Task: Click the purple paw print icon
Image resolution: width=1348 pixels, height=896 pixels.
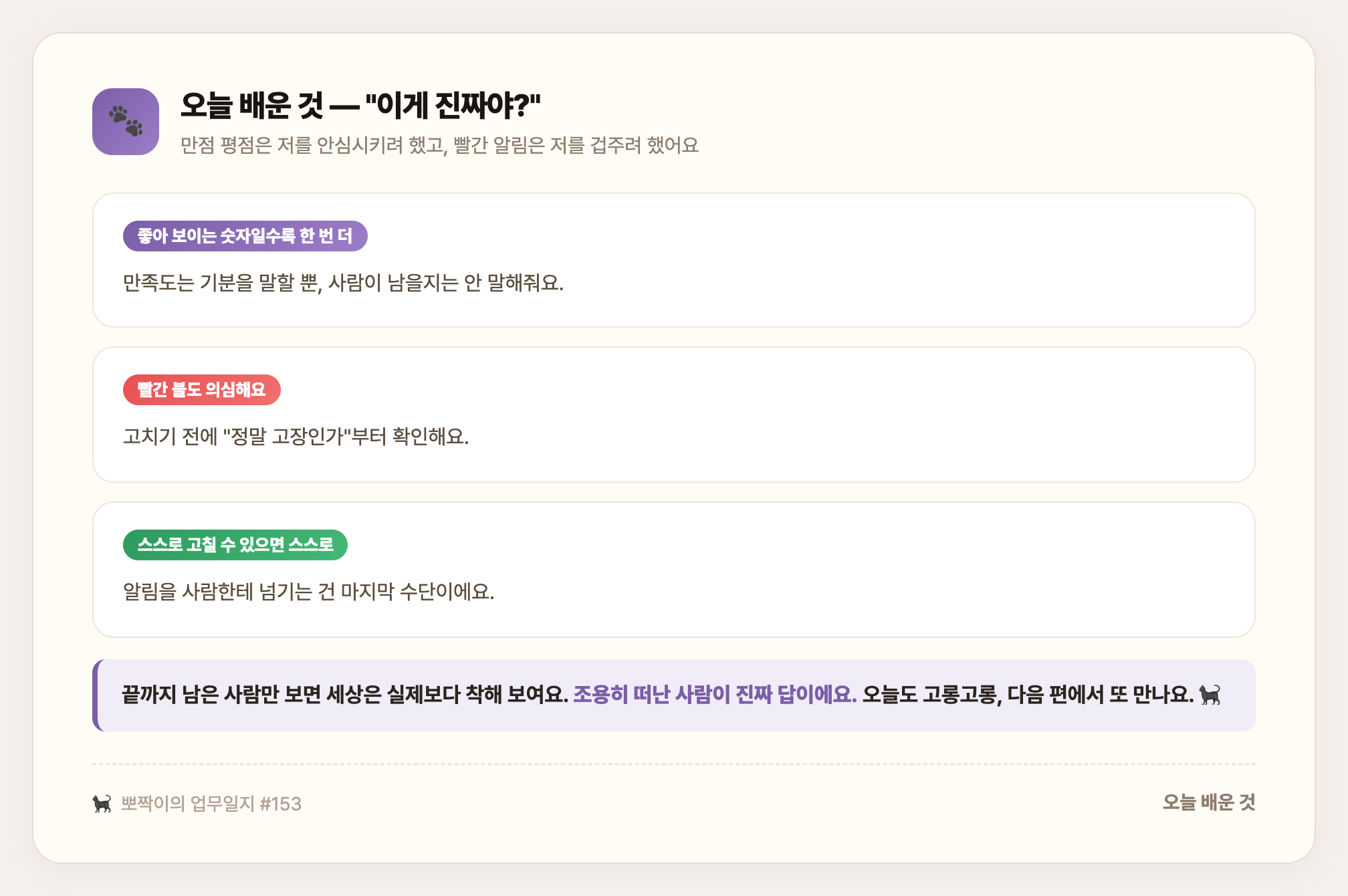Action: 126,122
